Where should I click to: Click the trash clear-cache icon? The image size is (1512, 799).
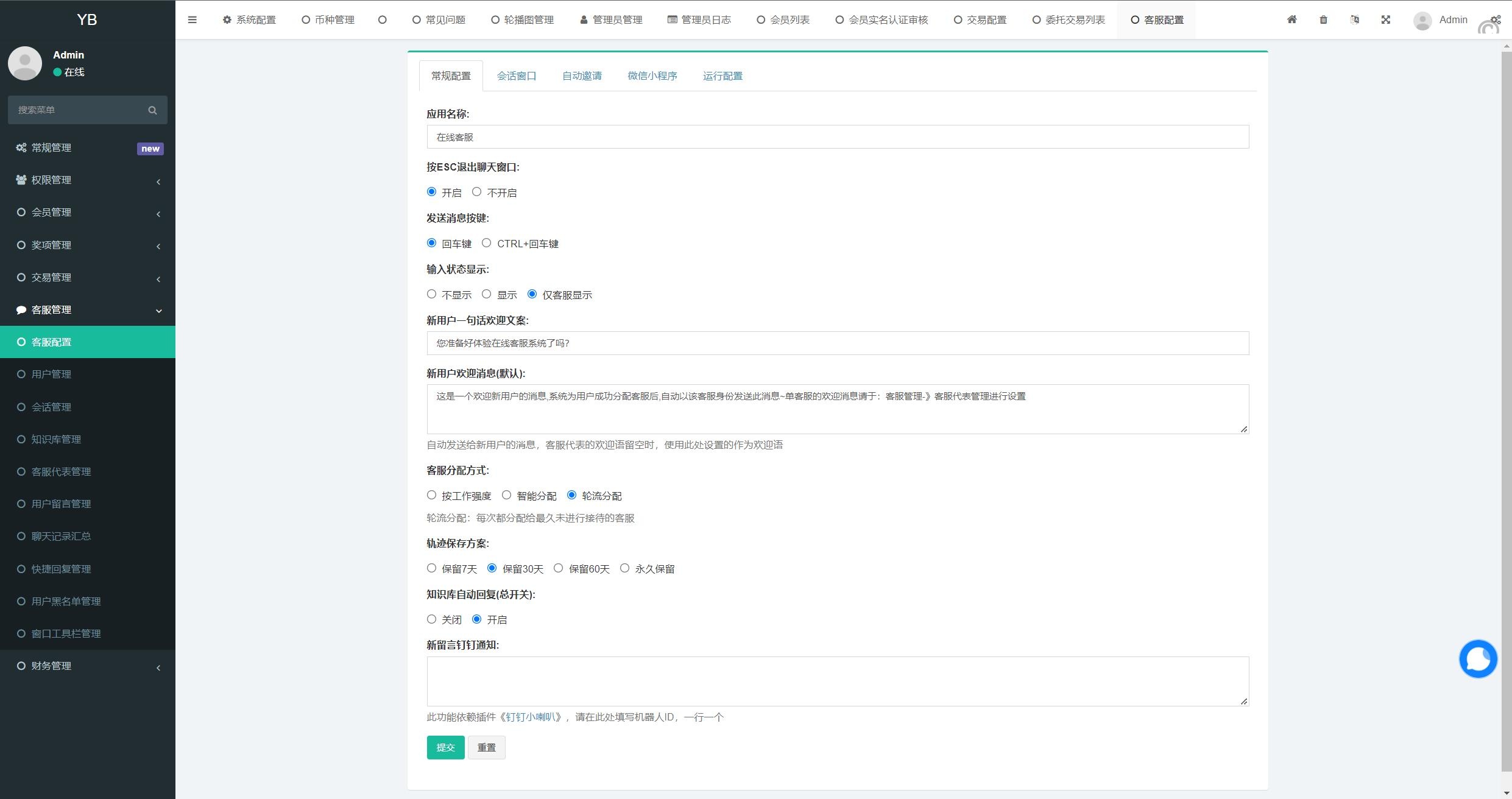pos(1323,19)
